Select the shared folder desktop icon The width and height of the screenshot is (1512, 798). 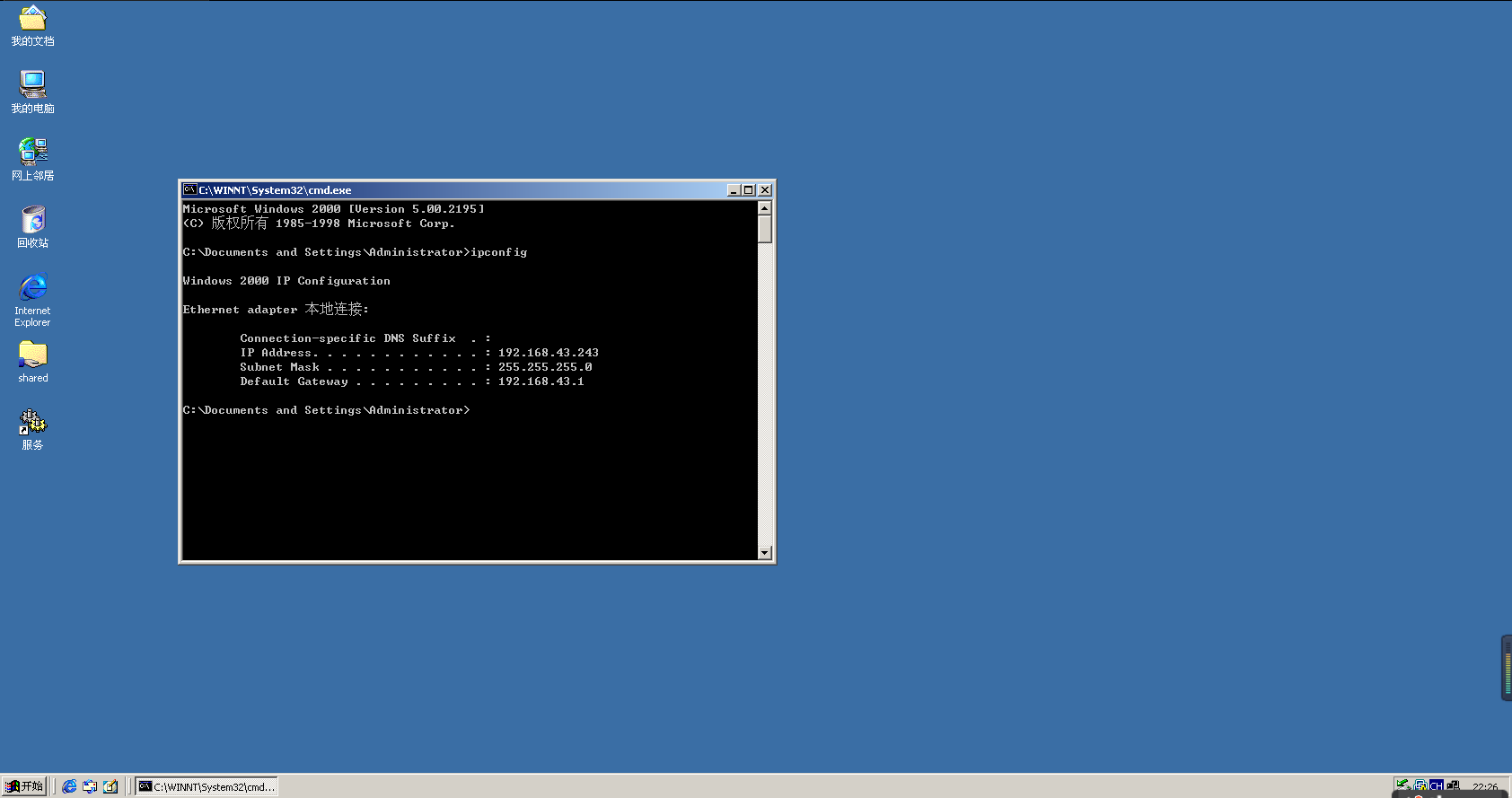pyautogui.click(x=32, y=362)
